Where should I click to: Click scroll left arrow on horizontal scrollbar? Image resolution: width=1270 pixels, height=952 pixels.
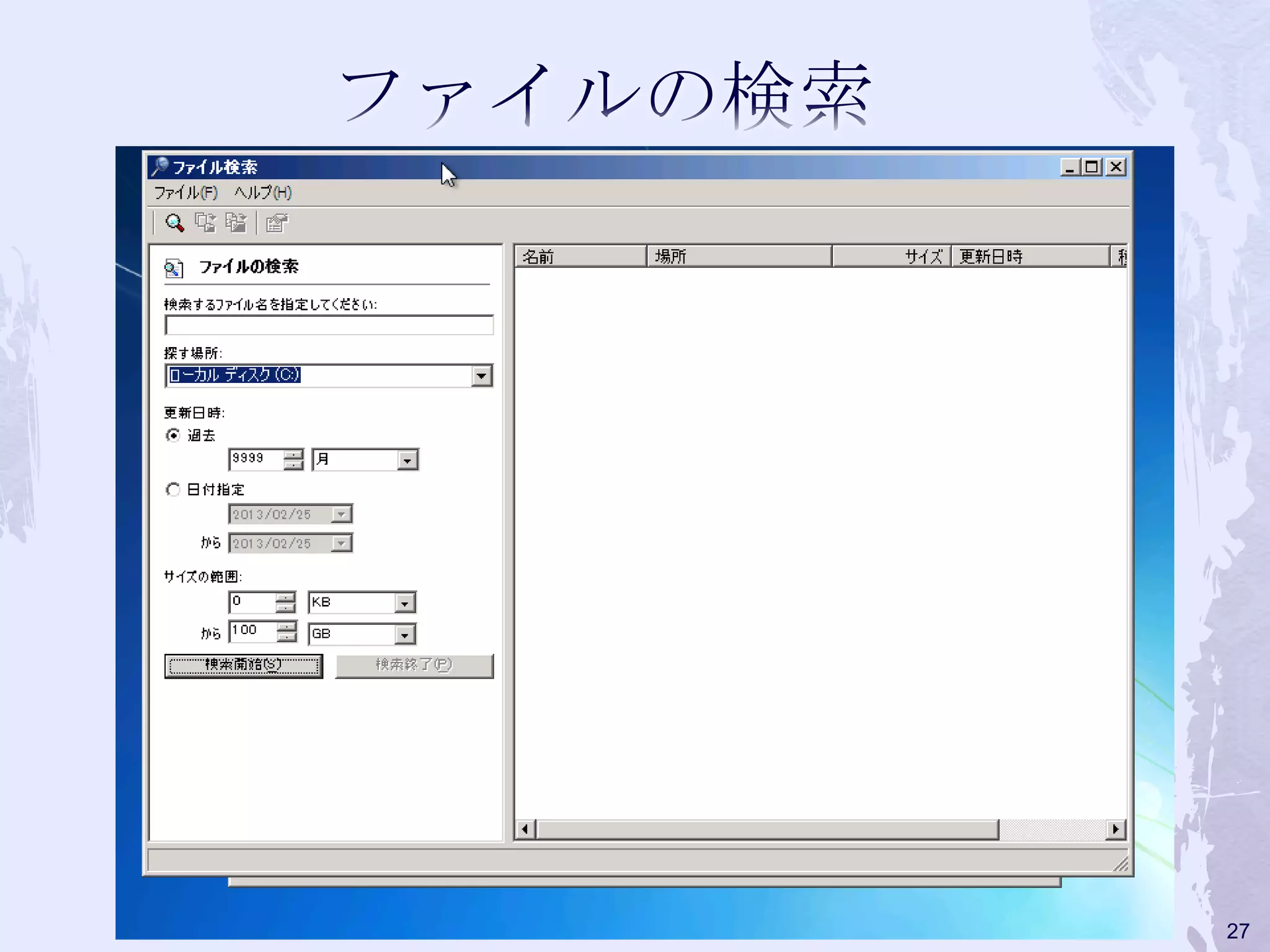pos(525,829)
